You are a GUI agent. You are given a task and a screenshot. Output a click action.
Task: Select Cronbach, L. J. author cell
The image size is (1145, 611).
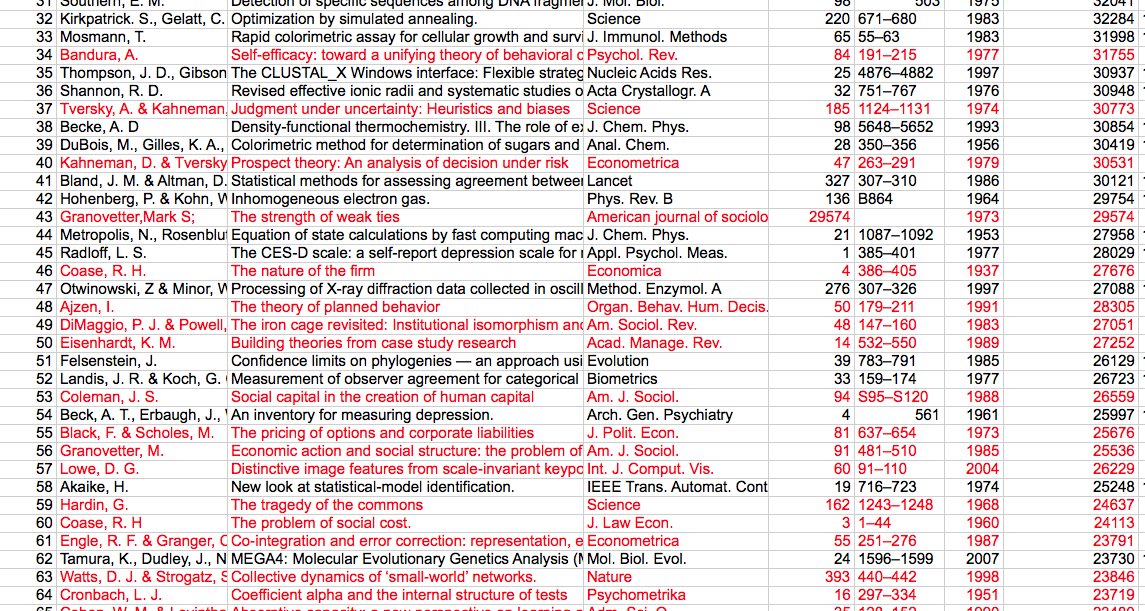tap(142, 595)
